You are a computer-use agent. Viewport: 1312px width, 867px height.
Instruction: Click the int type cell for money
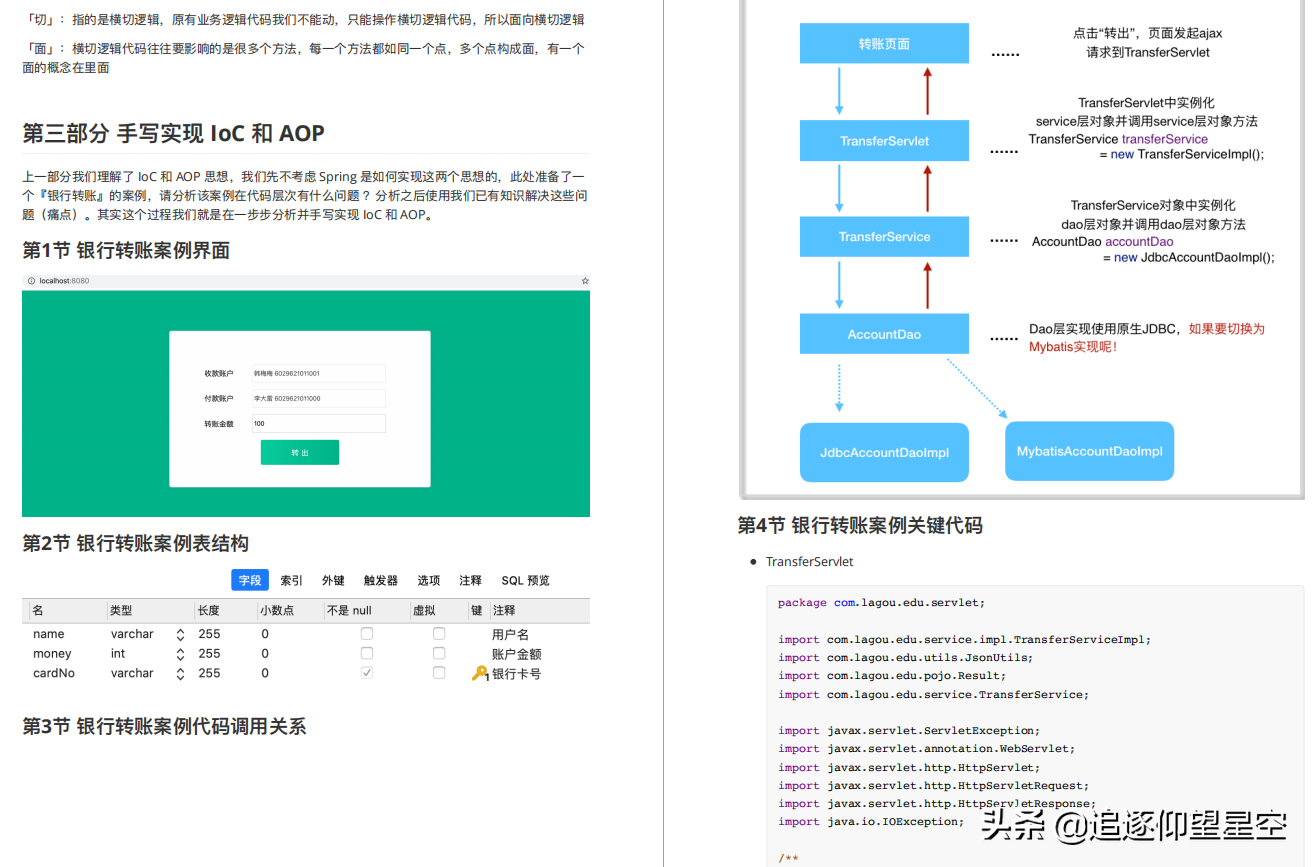[118, 654]
